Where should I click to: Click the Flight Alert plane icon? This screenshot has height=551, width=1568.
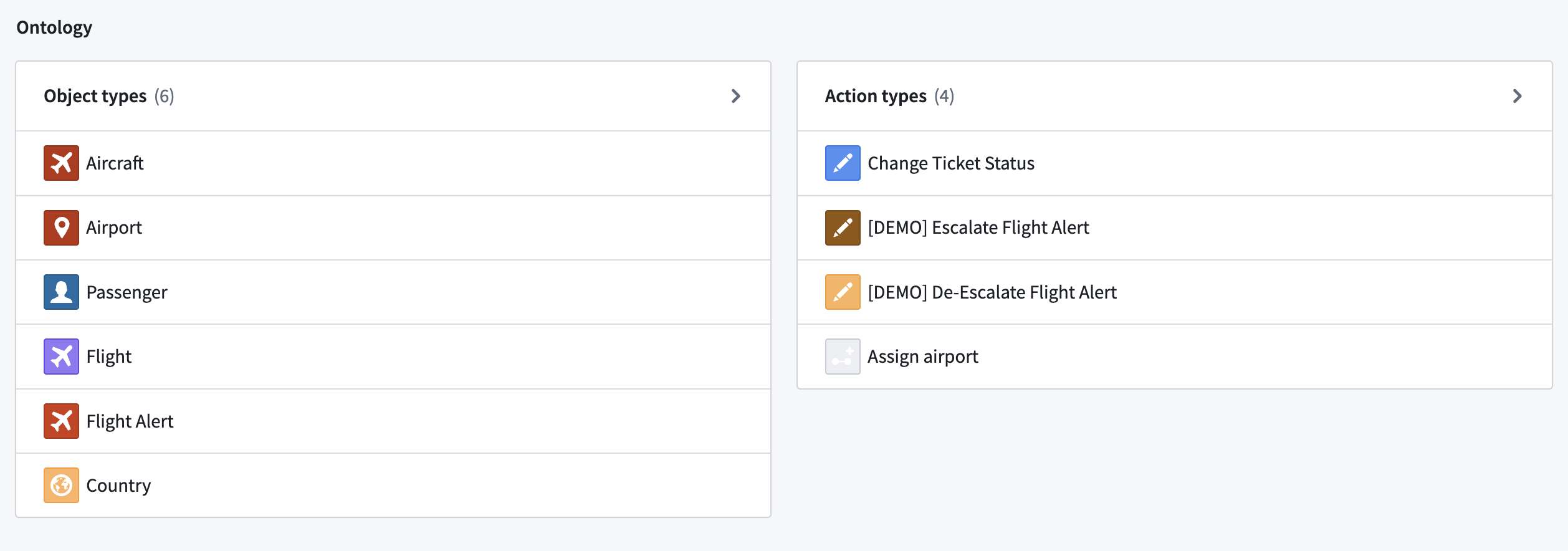pos(61,421)
